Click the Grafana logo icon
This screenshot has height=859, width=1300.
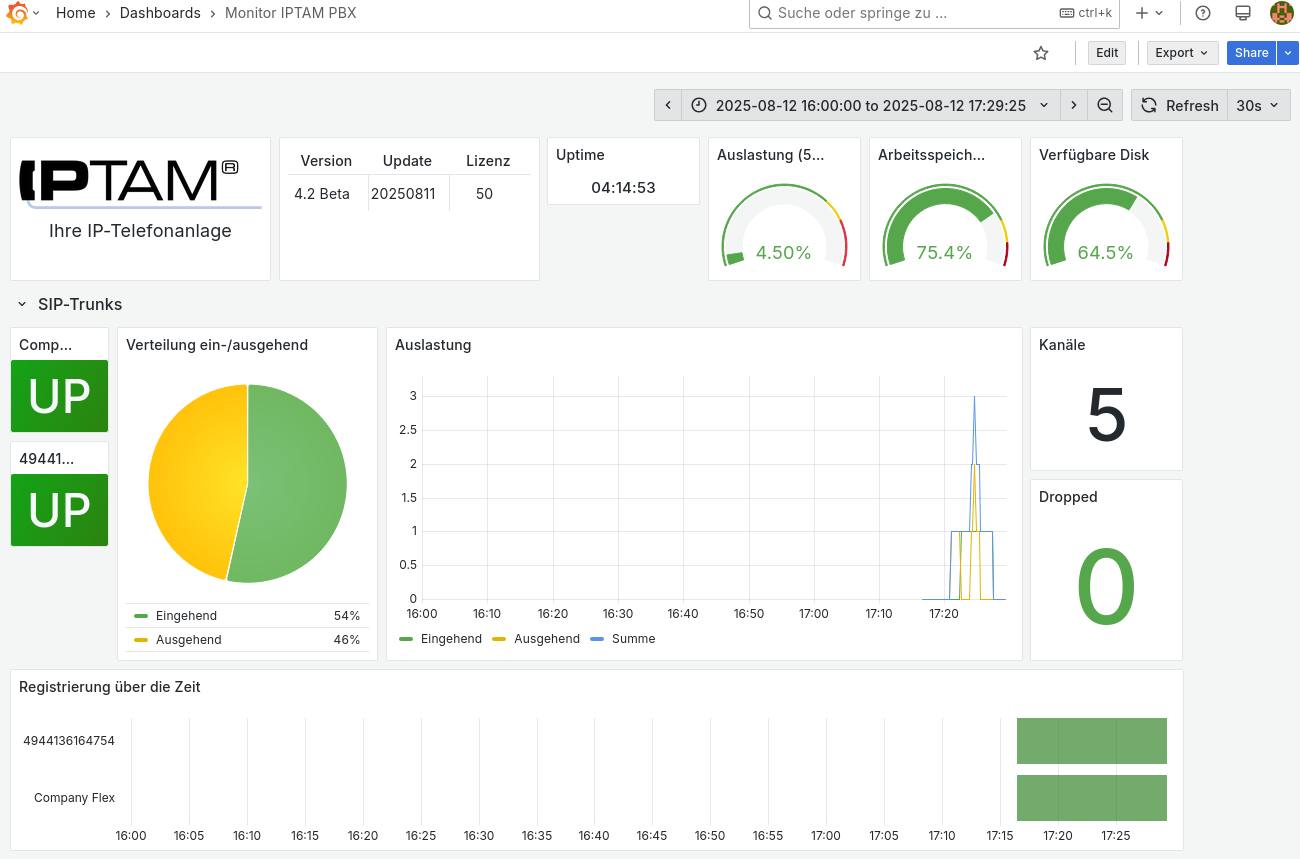pos(17,13)
